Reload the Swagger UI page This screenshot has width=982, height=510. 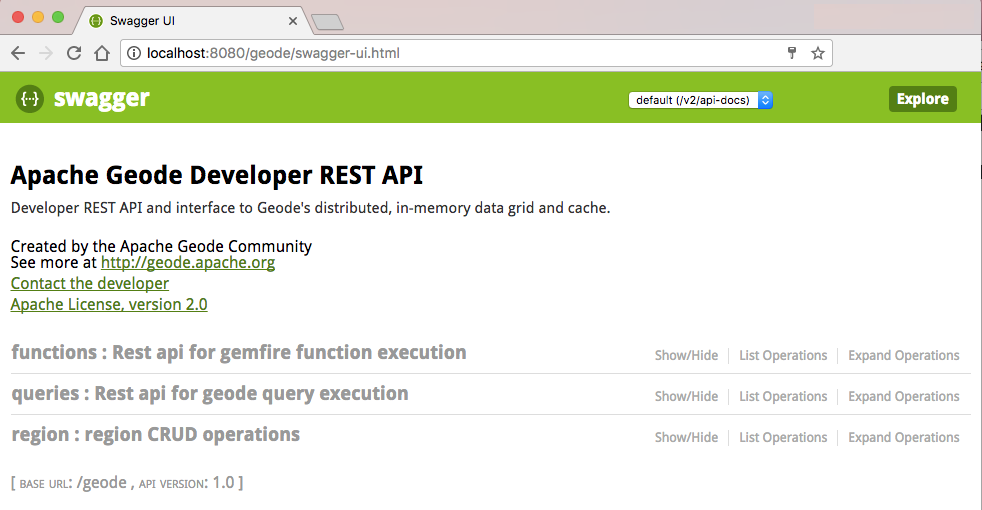click(74, 53)
